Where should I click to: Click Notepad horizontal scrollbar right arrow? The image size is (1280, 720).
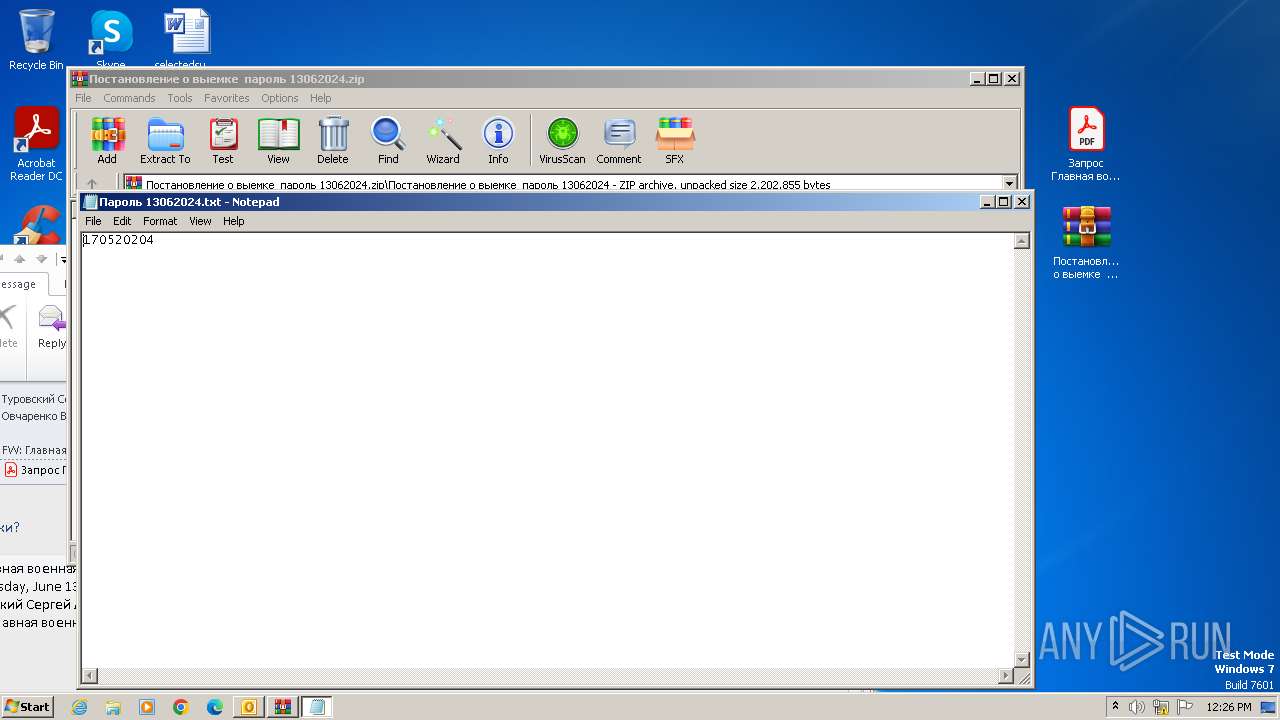pyautogui.click(x=1006, y=676)
